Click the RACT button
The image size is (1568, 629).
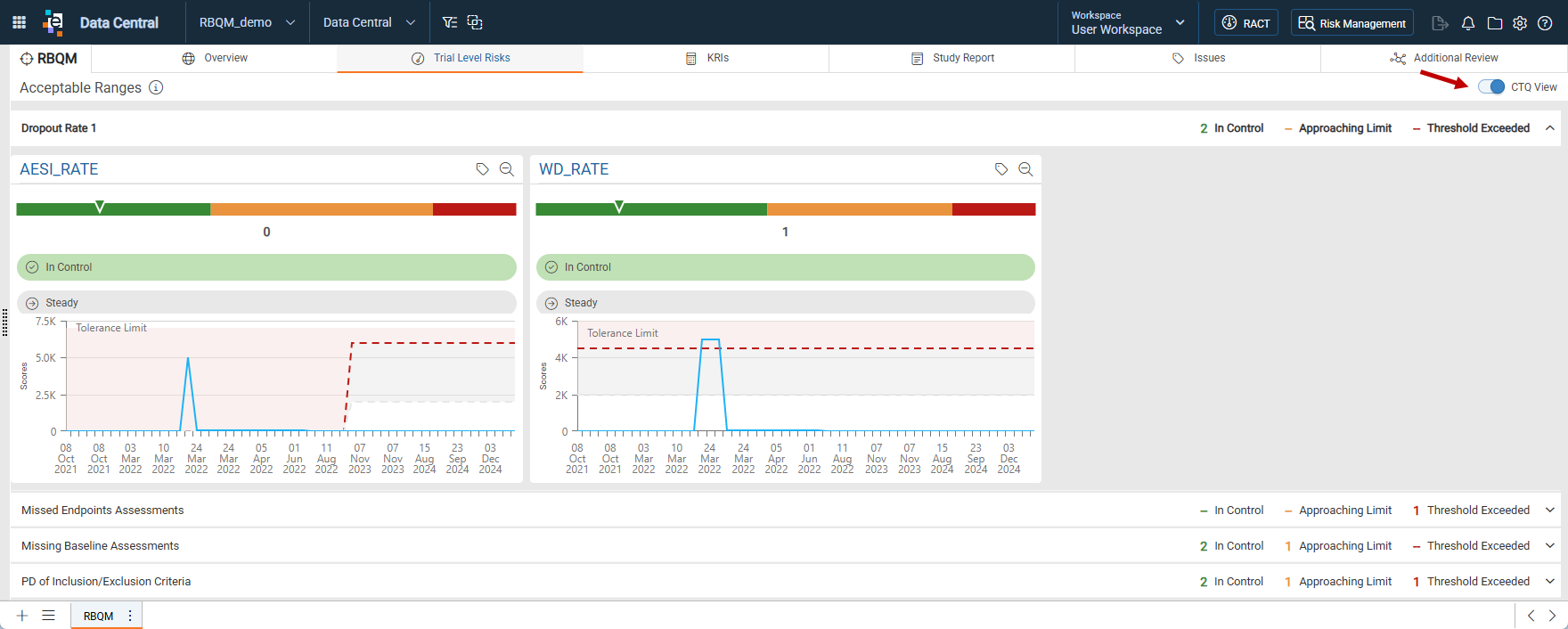pyautogui.click(x=1246, y=23)
